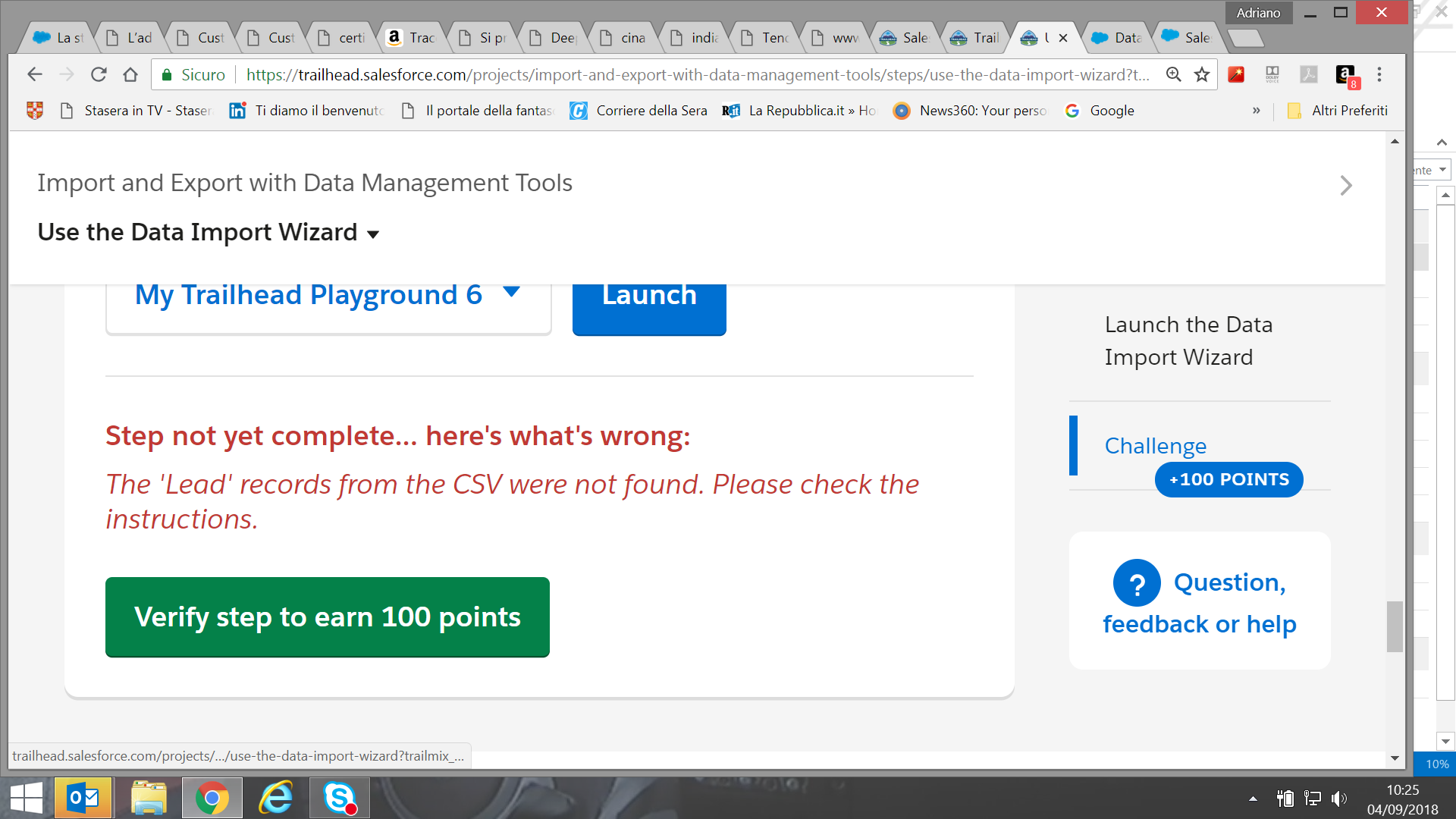
Task: Open Skype from the taskbar
Action: point(339,798)
